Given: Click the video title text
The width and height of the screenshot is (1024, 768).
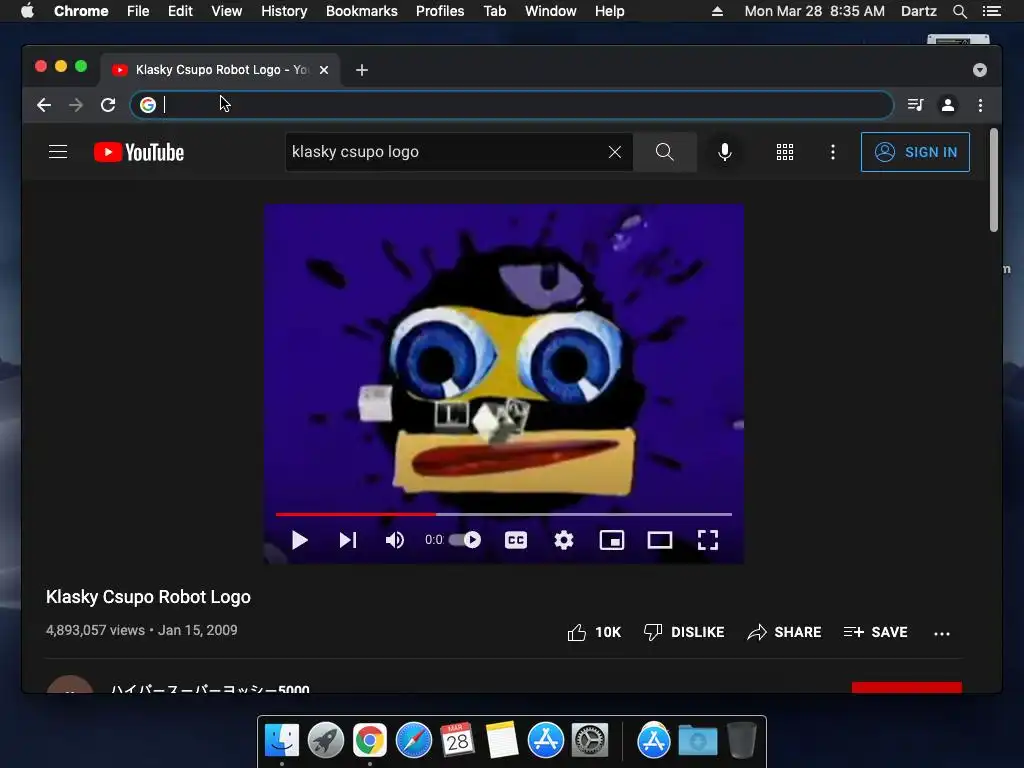Looking at the screenshot, I should click(148, 597).
